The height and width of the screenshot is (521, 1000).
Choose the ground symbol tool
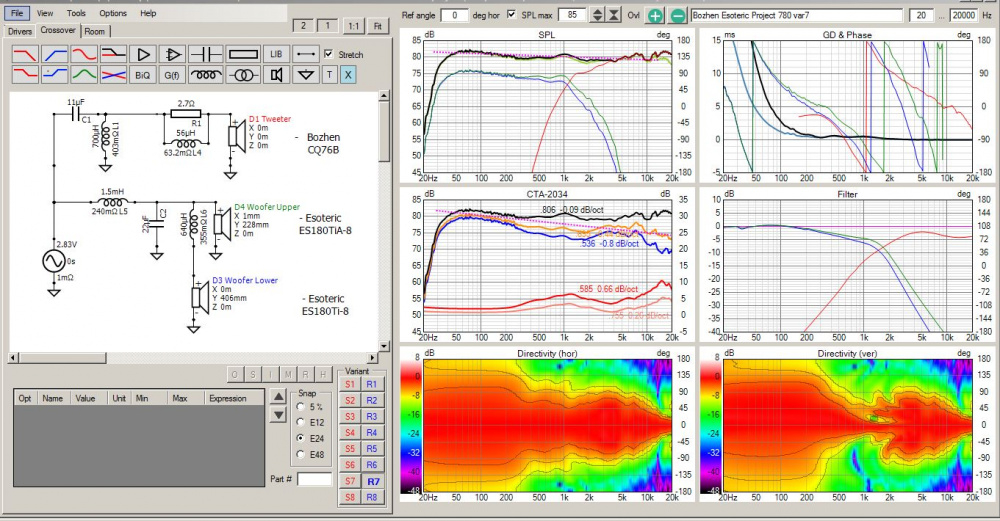[307, 75]
